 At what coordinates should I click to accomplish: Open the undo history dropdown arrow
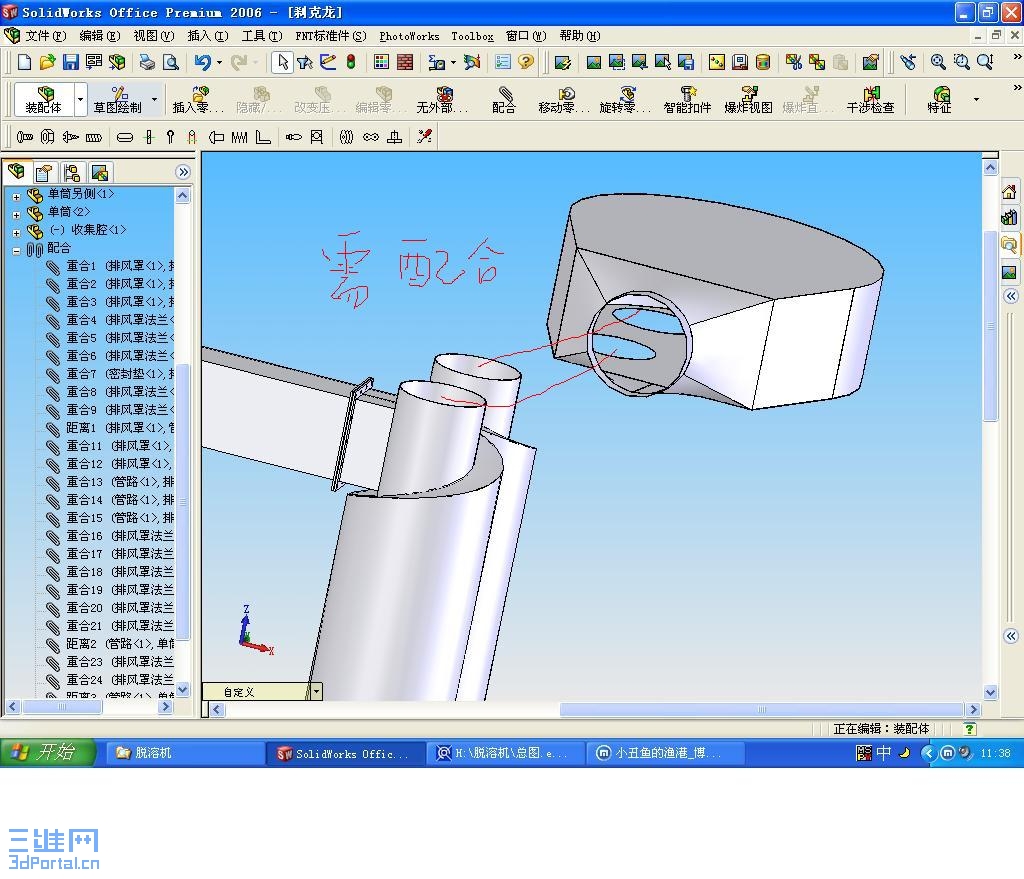tap(219, 63)
